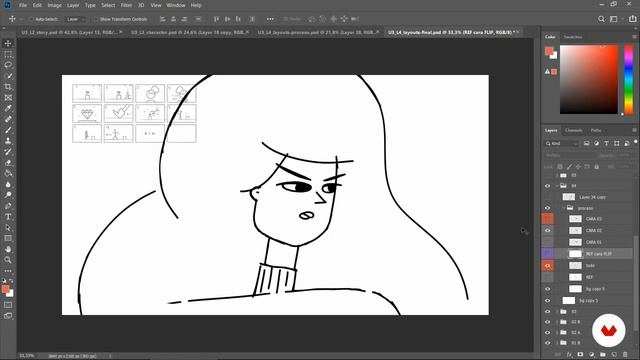Open the Image menu
The height and width of the screenshot is (360, 640).
pyautogui.click(x=54, y=5)
